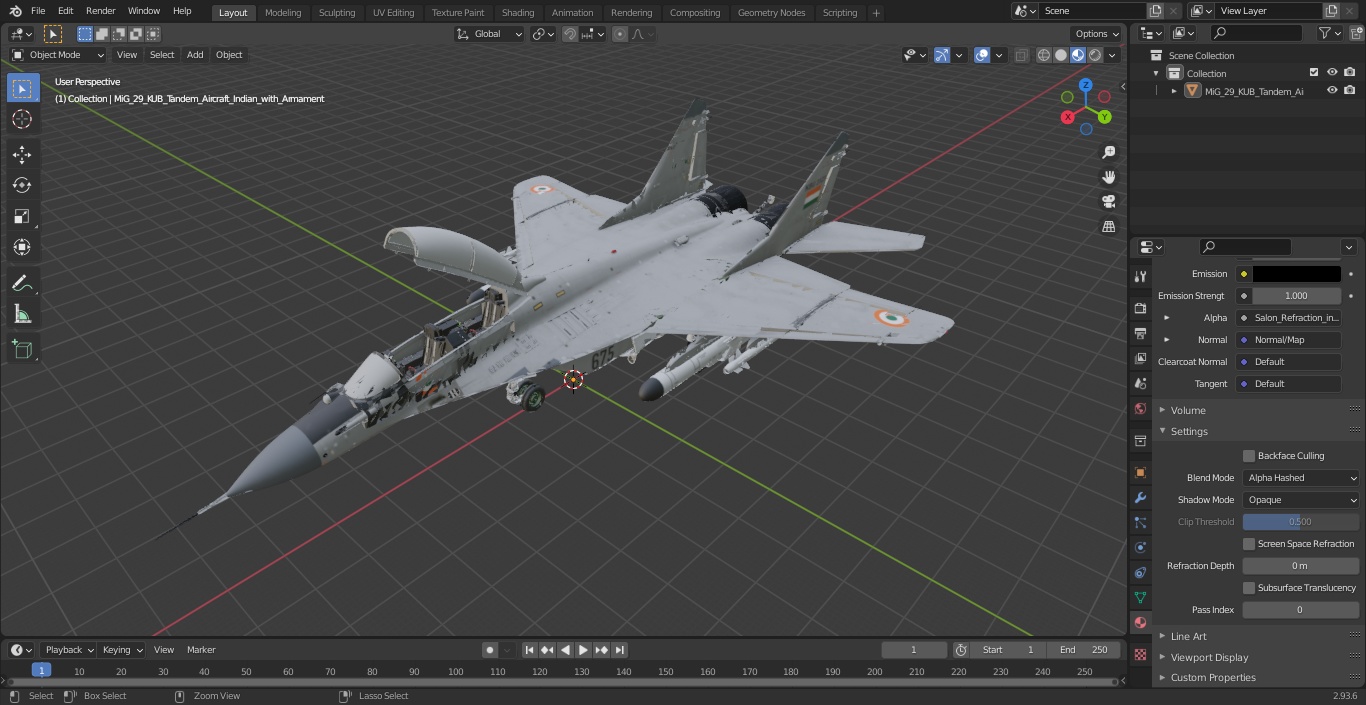The image size is (1366, 705).
Task: Toggle snapping magnet icon
Action: (570, 34)
